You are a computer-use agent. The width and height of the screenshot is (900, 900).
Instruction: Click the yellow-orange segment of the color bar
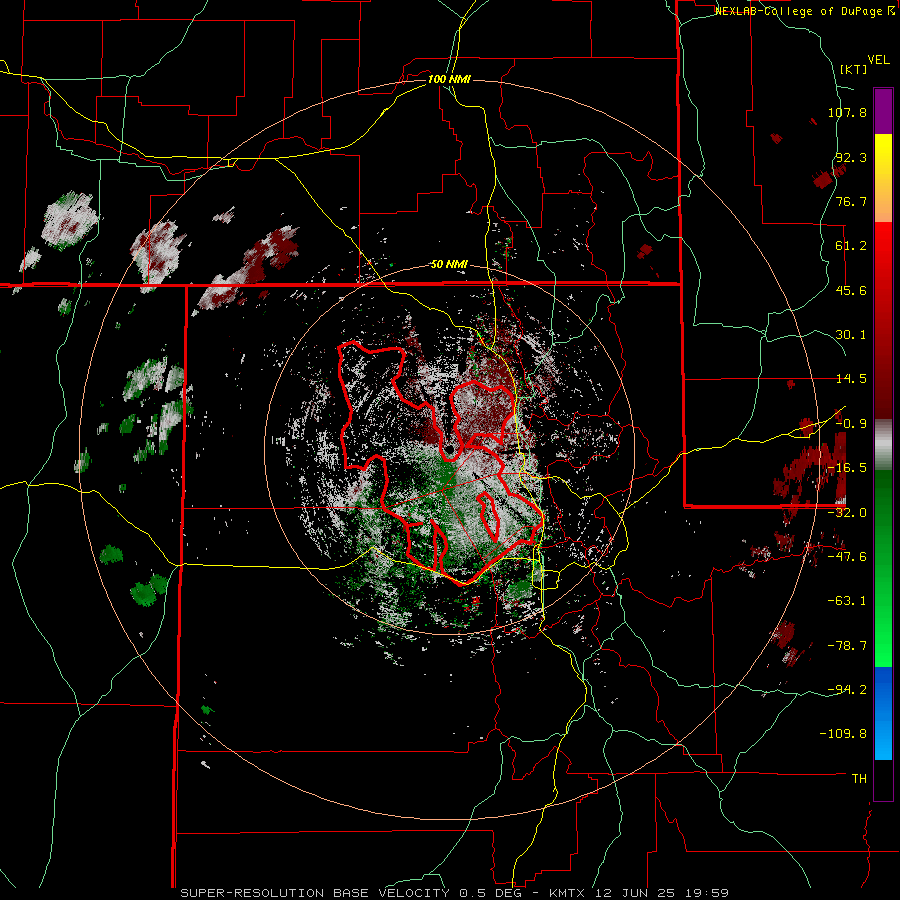883,178
